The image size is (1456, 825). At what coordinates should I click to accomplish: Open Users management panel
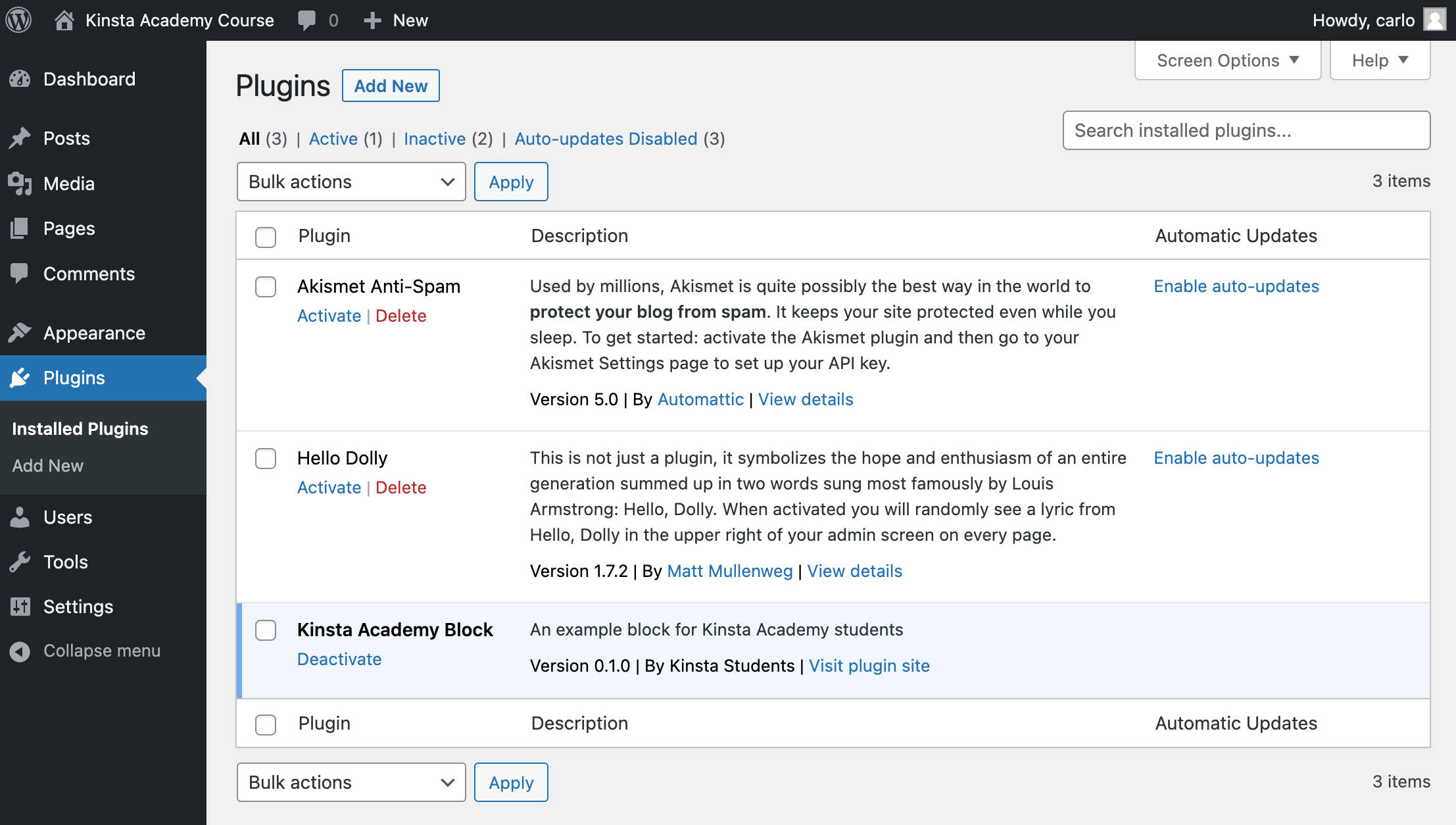[68, 517]
